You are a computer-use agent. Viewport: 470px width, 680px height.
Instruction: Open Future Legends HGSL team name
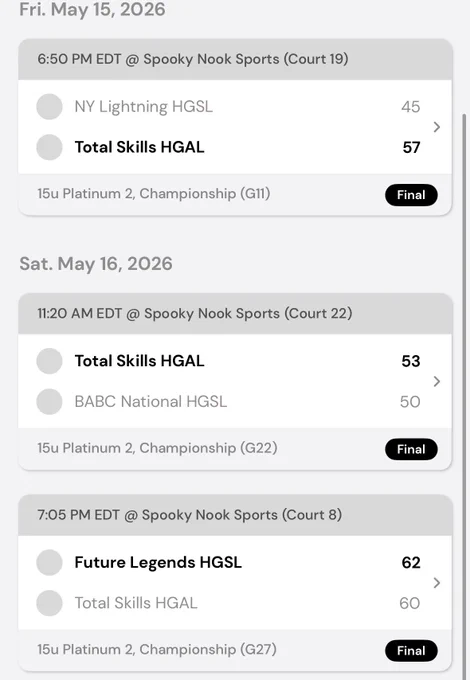tap(158, 562)
